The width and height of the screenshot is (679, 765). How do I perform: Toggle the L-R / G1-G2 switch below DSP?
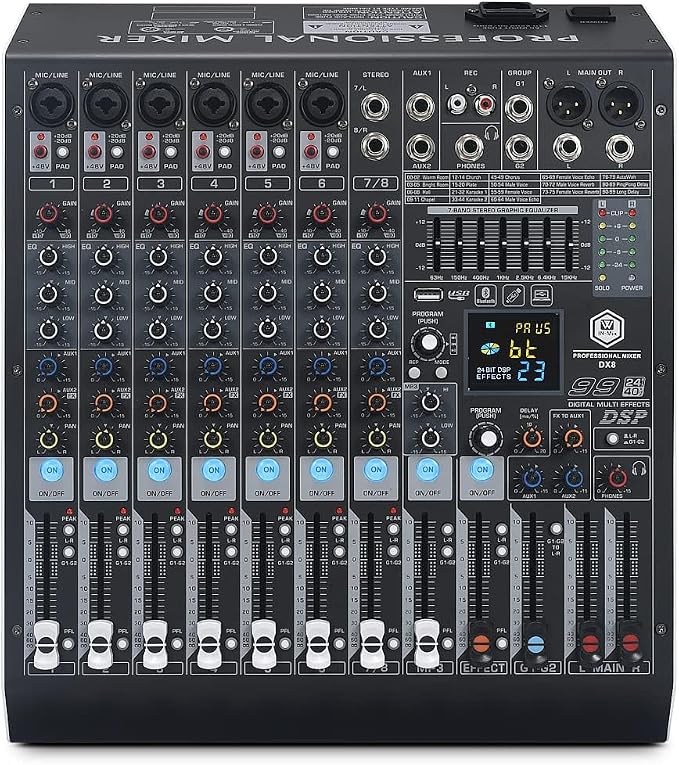point(613,438)
